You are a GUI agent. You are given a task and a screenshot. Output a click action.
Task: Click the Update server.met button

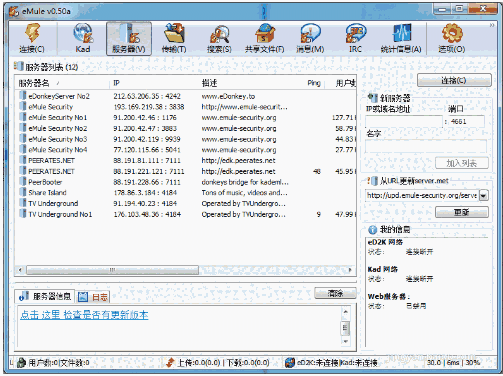click(462, 212)
